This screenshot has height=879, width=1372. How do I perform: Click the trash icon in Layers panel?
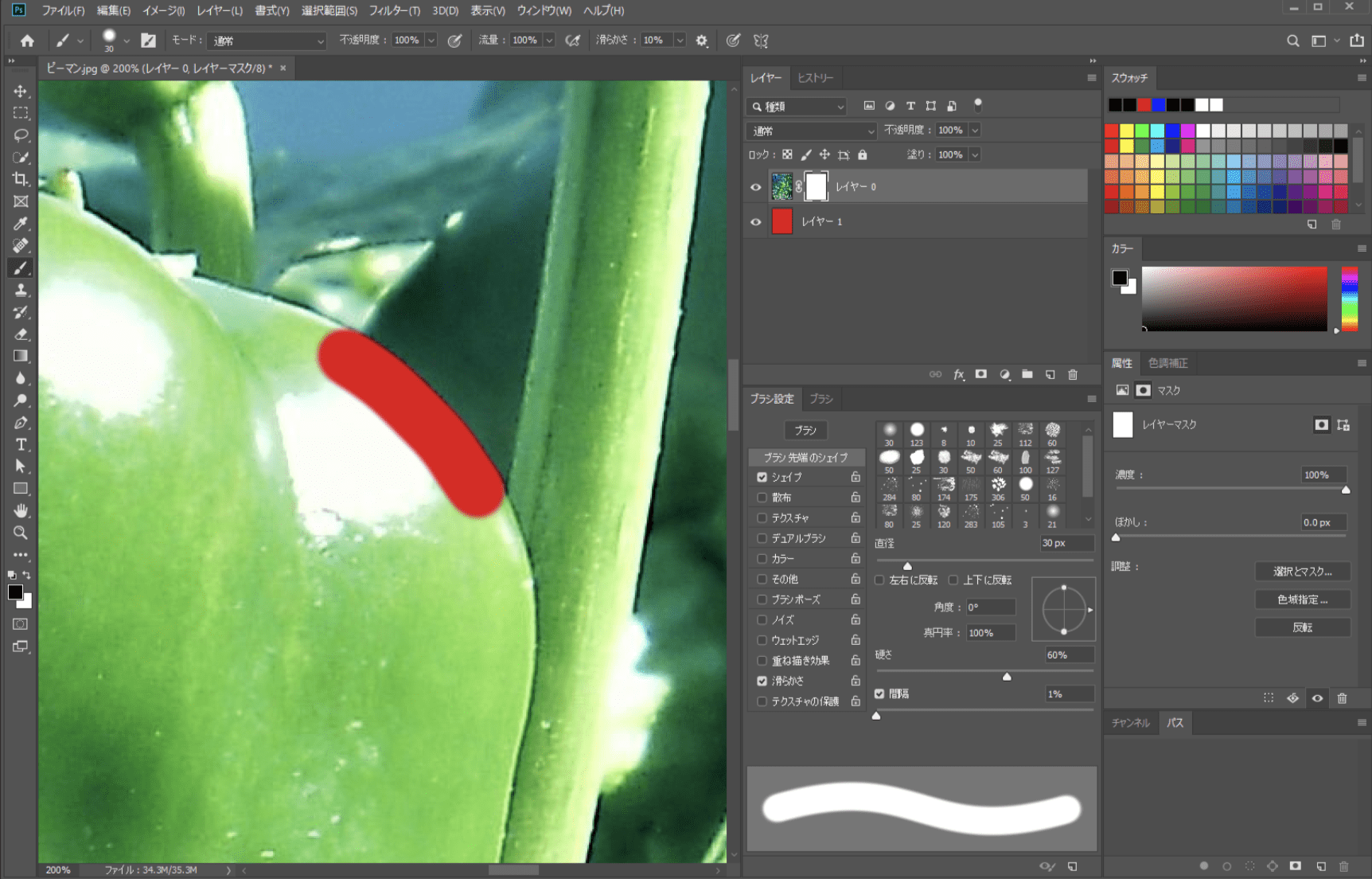(x=1072, y=374)
